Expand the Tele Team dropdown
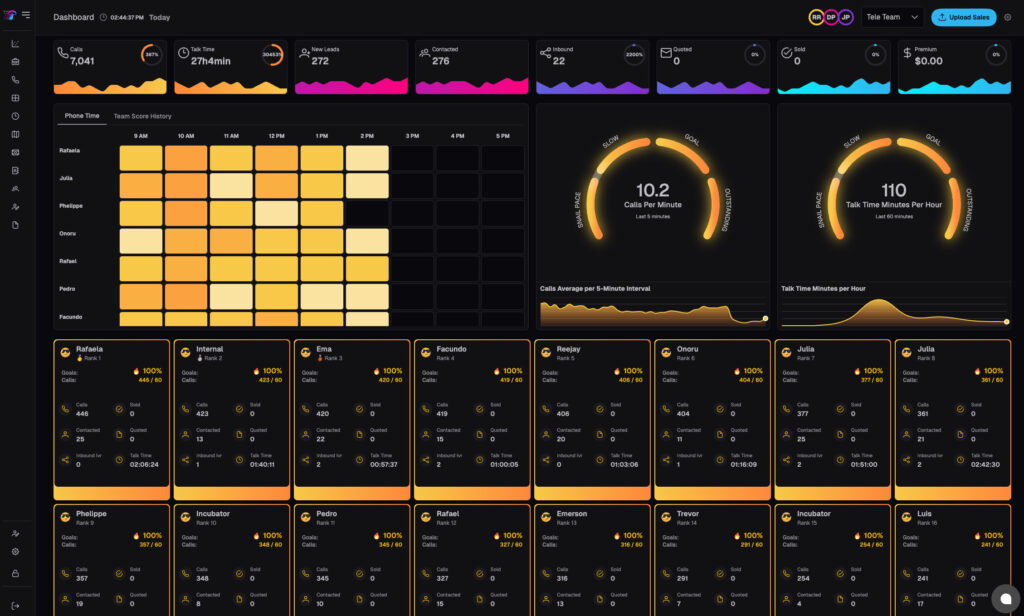1024x616 pixels. pos(892,17)
